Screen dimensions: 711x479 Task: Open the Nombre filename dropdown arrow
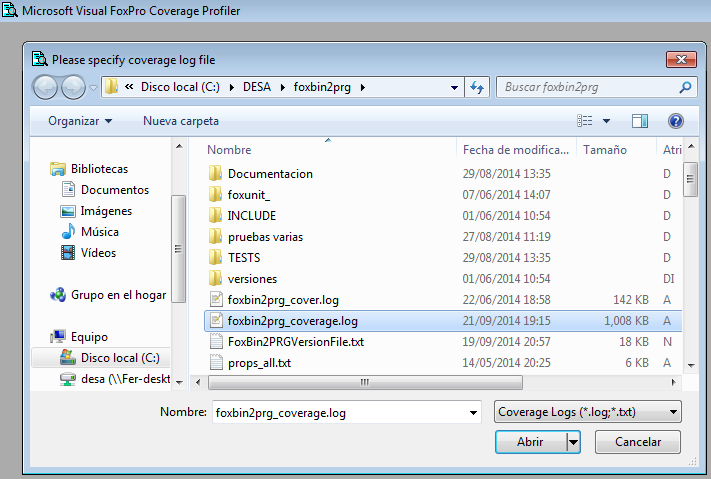click(x=473, y=412)
